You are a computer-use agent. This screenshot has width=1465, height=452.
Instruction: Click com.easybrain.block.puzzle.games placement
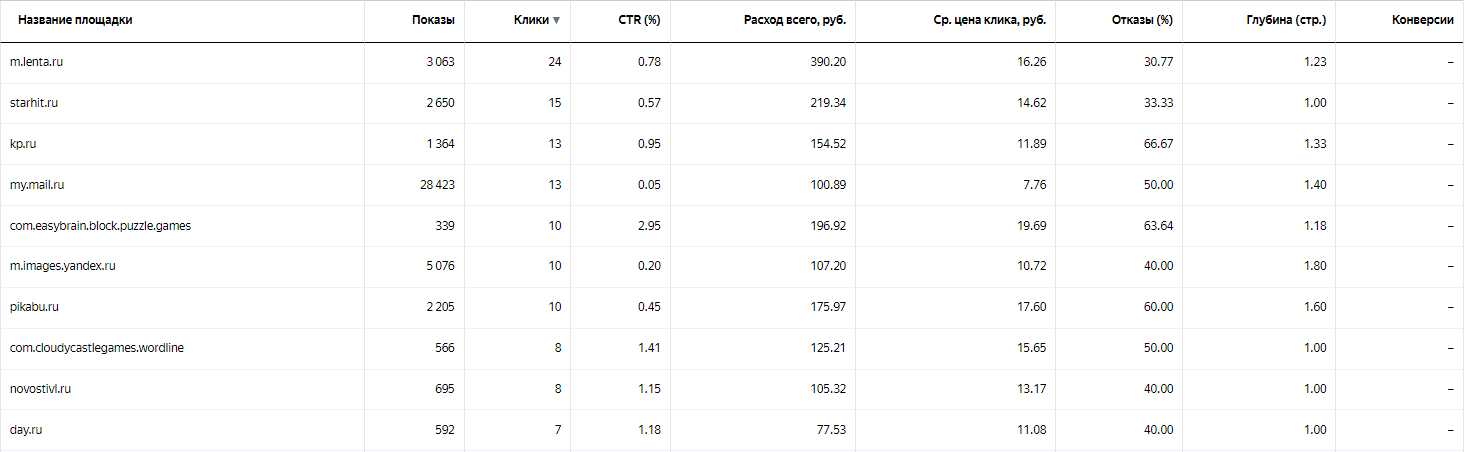coord(100,226)
